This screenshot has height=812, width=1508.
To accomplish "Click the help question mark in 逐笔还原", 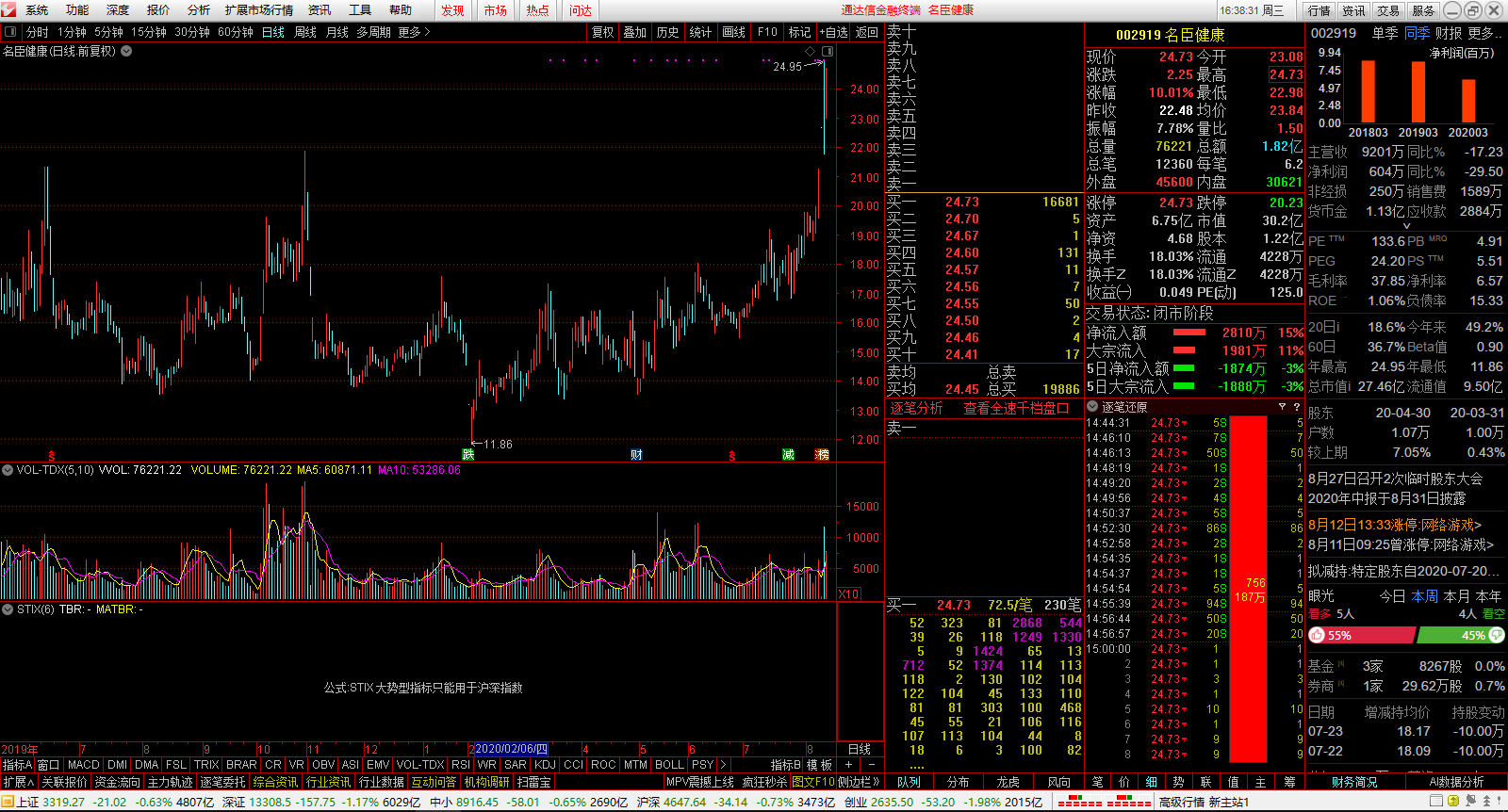I will click(x=1297, y=407).
